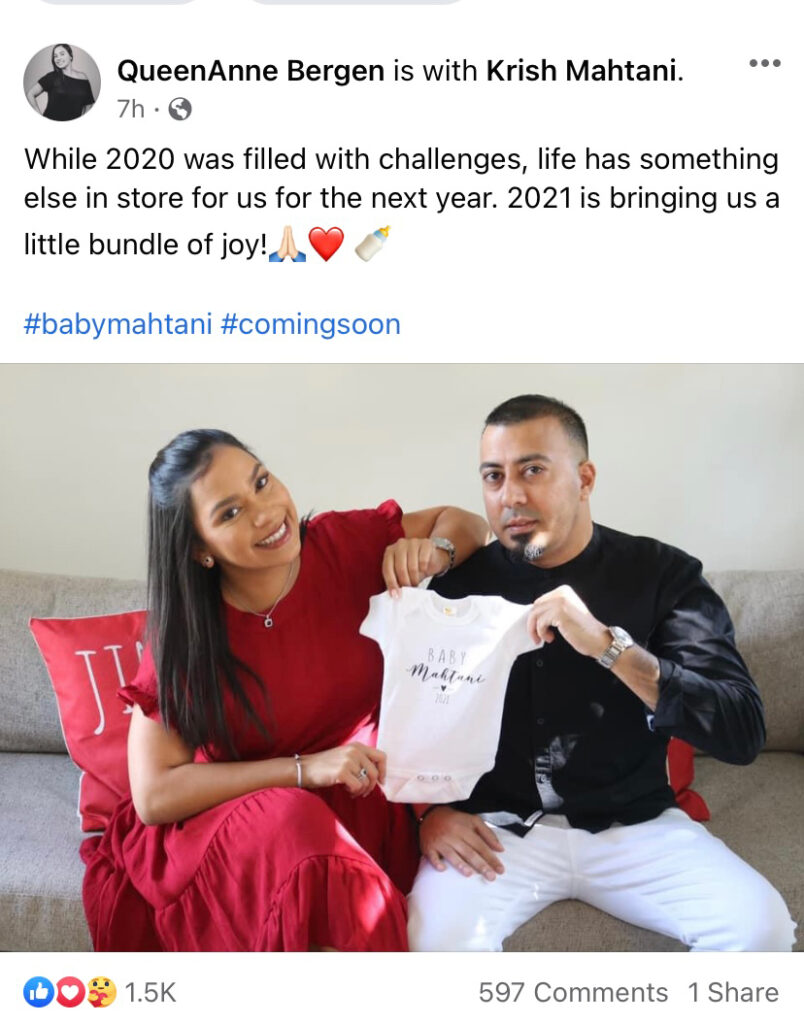Click the red Love reaction icon

(71, 993)
